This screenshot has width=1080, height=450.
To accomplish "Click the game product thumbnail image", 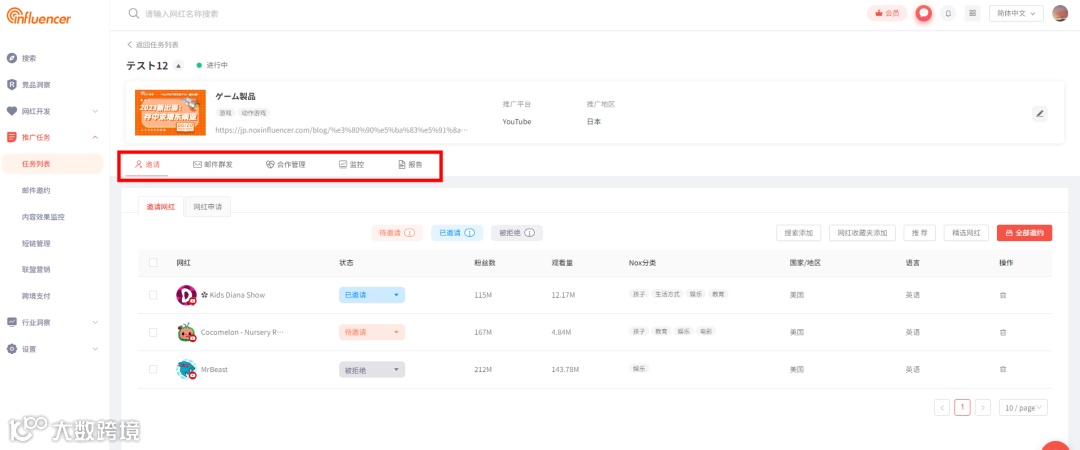I will click(x=170, y=113).
